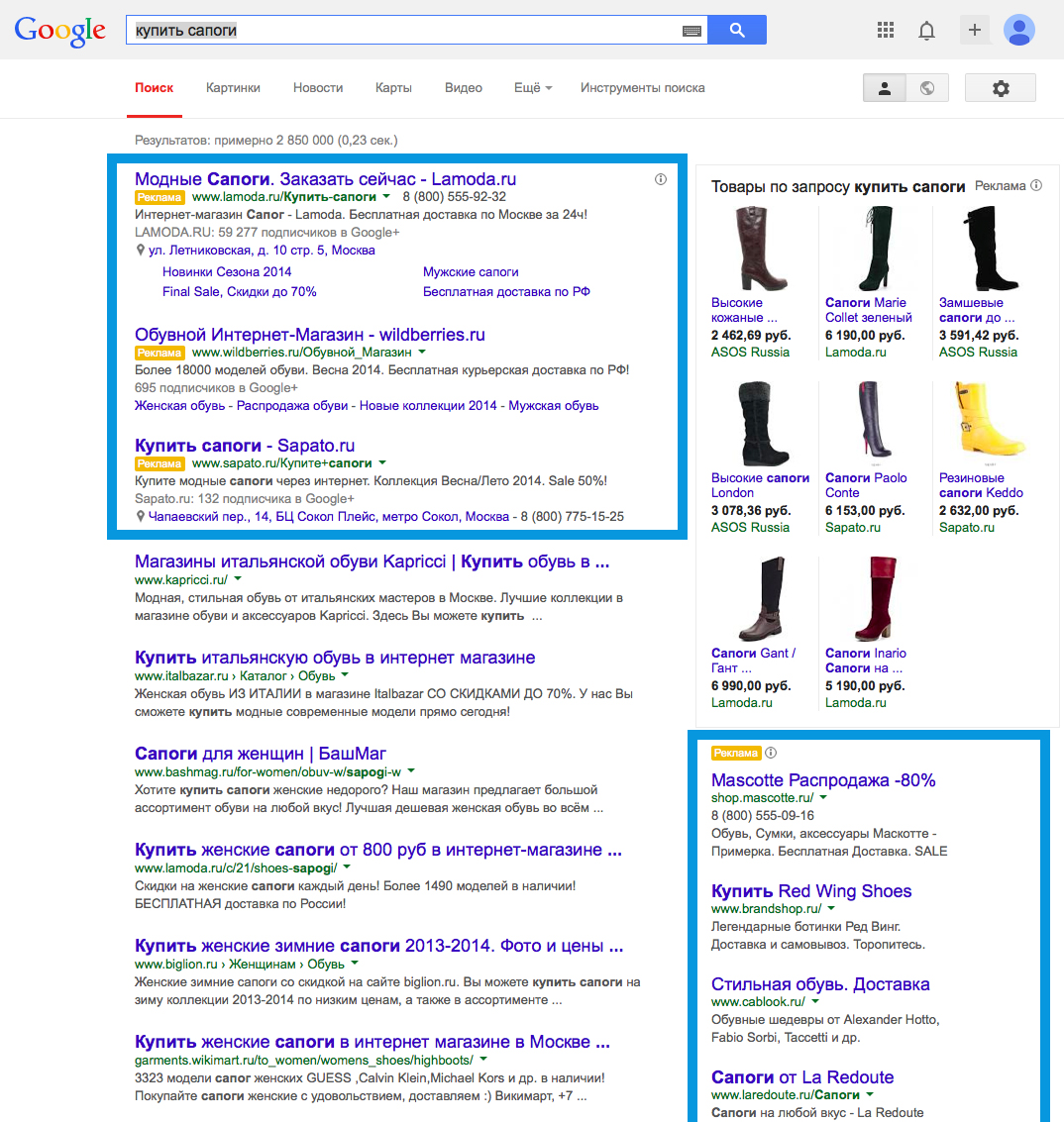This screenshot has width=1064, height=1122.
Task: Switch to global results view
Action: pyautogui.click(x=927, y=88)
